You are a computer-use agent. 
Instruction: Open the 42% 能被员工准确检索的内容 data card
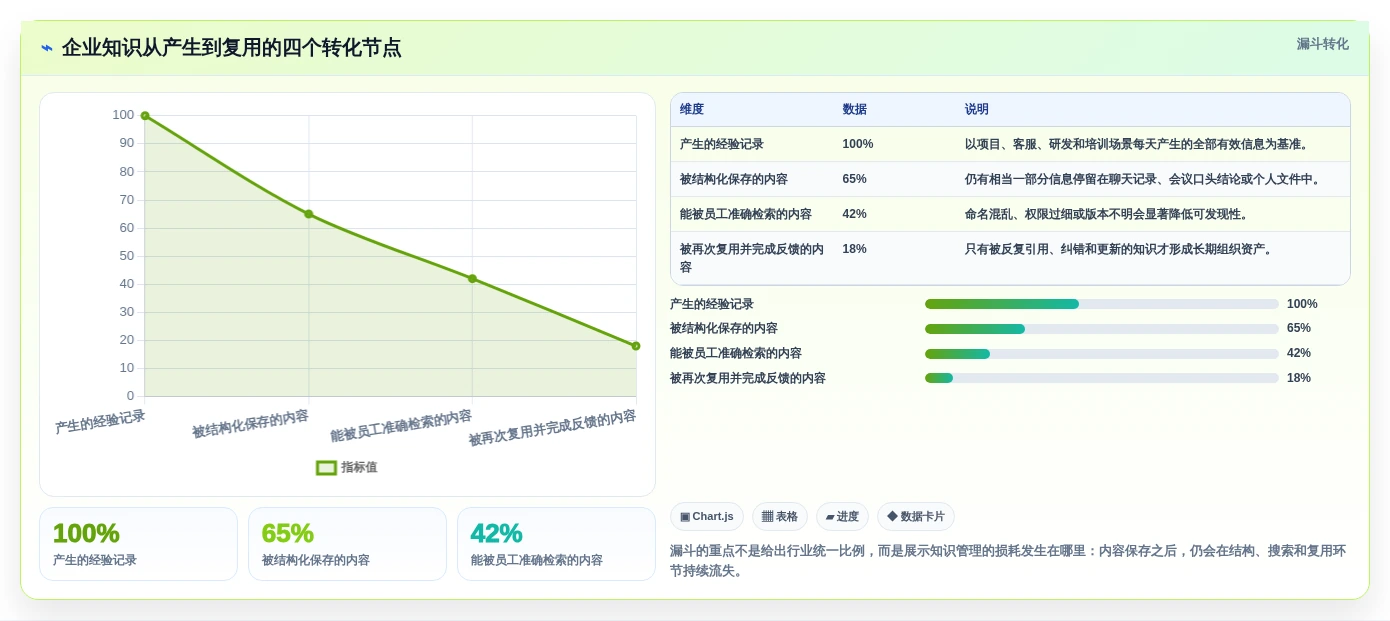pyautogui.click(x=556, y=544)
